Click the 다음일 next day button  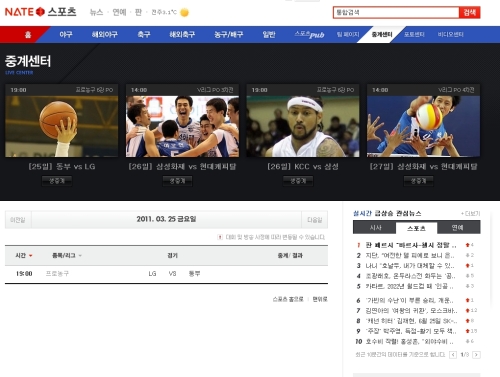(x=314, y=220)
